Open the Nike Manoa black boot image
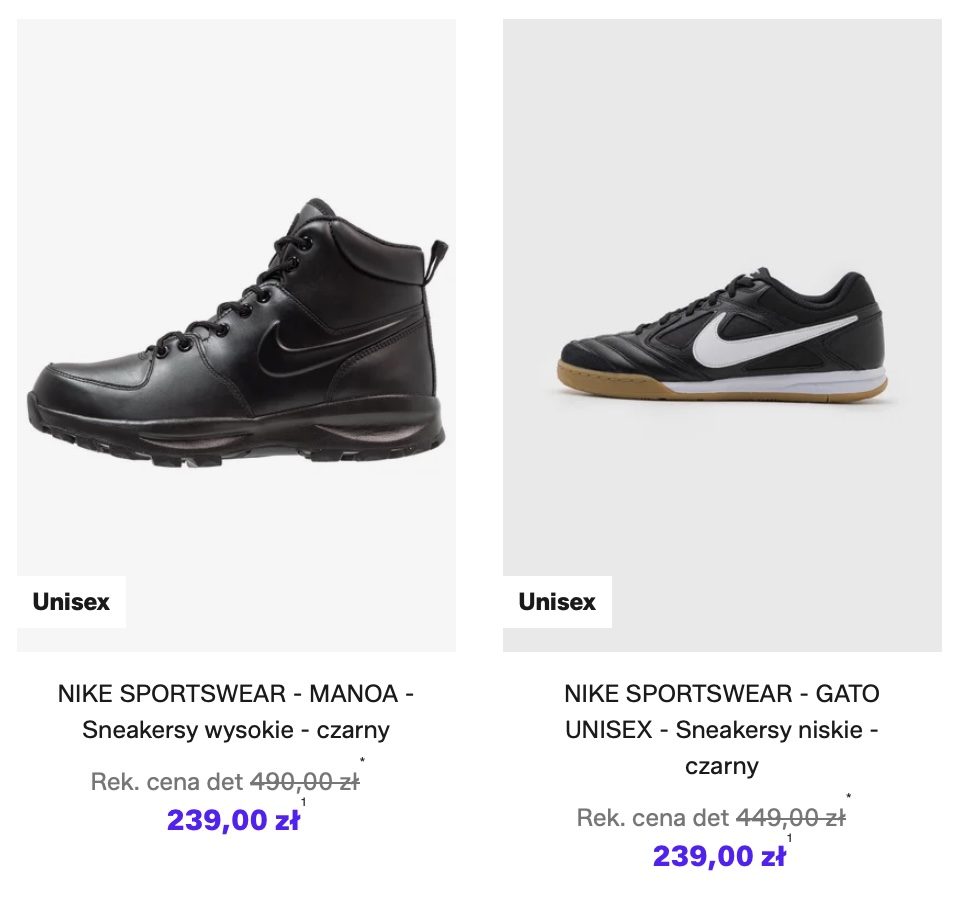Viewport: 960px width, 902px height. 236,340
